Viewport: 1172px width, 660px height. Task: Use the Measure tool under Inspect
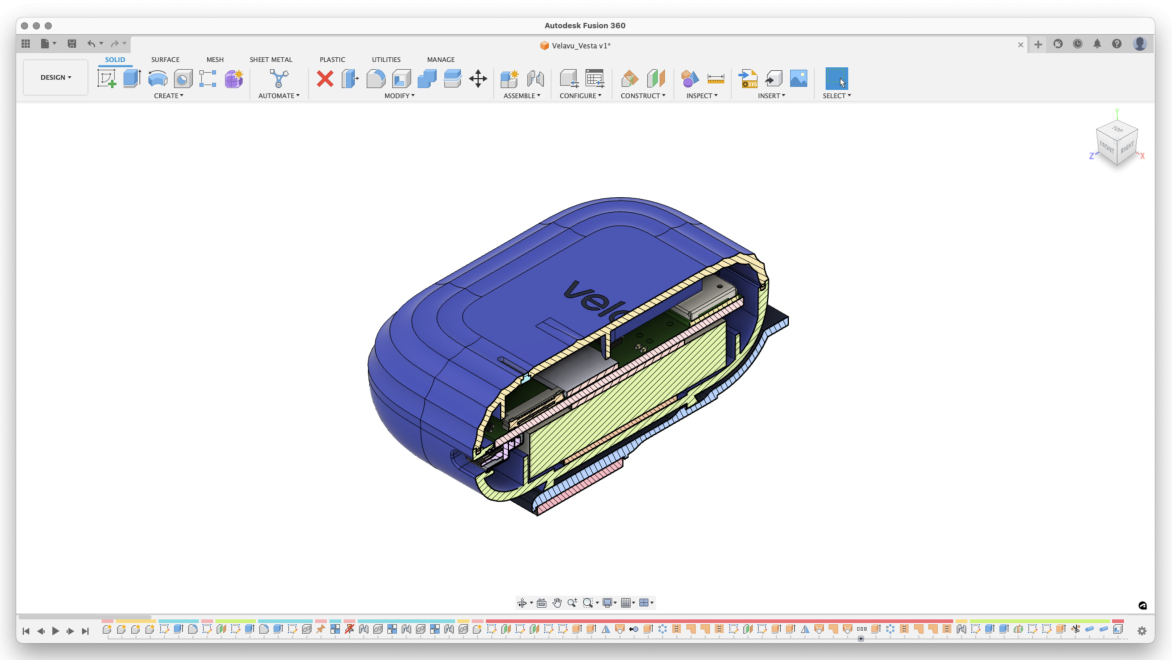(715, 78)
